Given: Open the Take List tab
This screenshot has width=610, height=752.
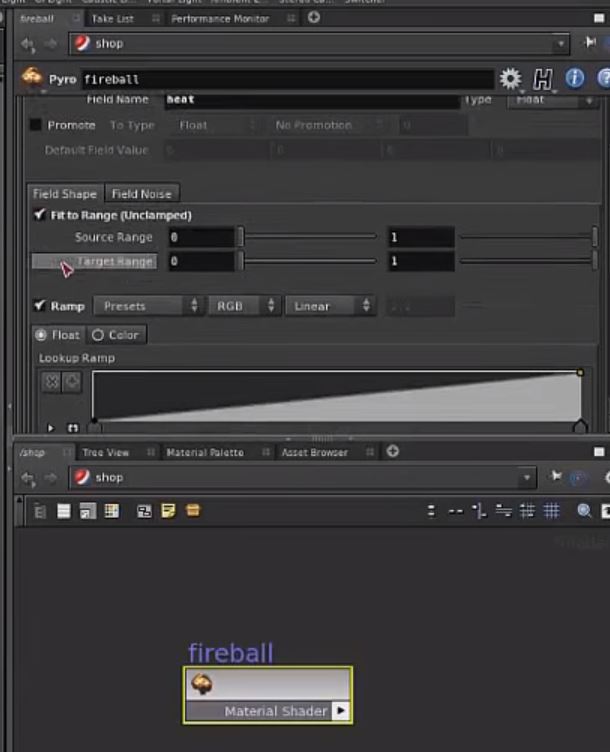Looking at the screenshot, I should 113,19.
